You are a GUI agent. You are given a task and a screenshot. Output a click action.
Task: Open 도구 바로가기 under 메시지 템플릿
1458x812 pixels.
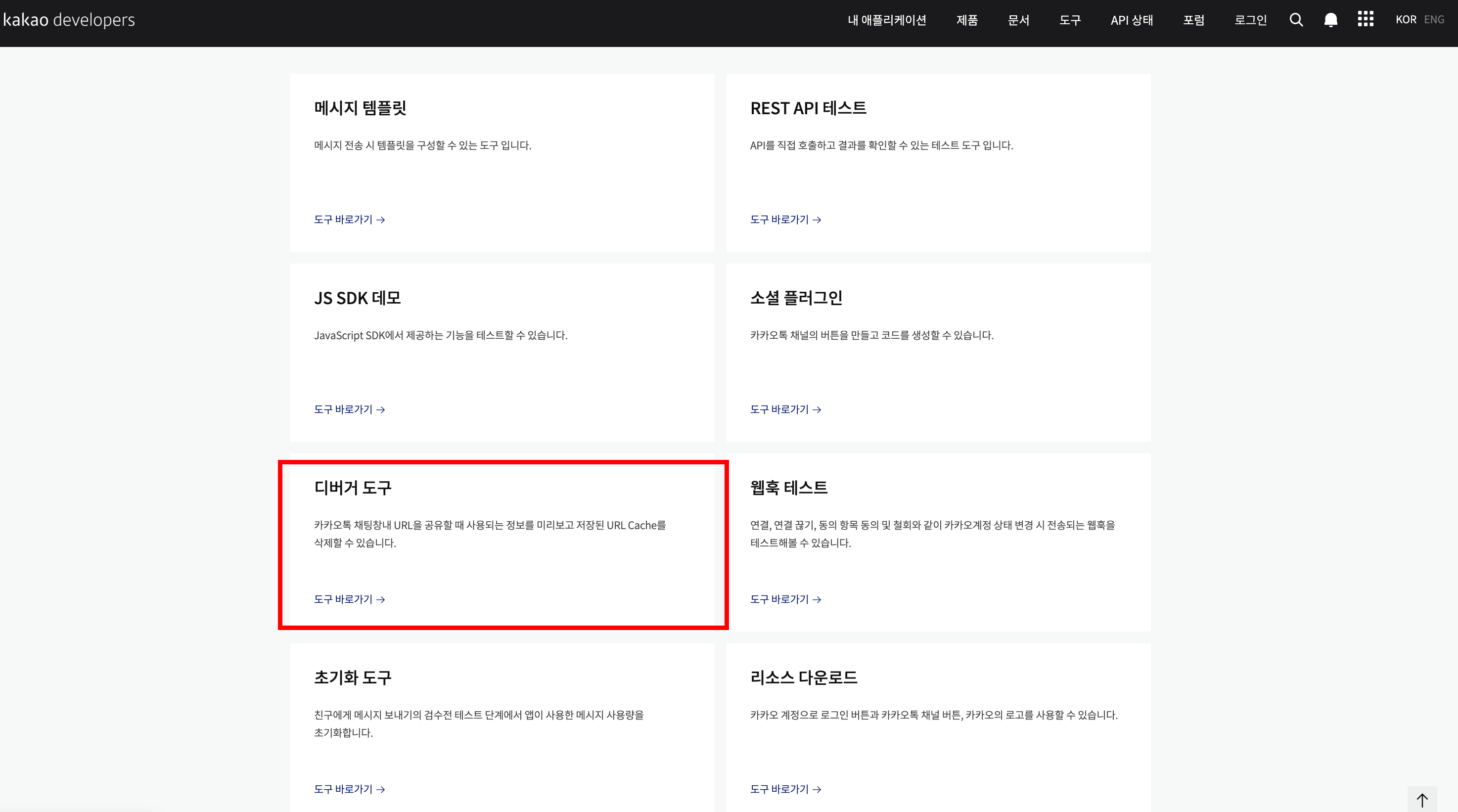[349, 220]
